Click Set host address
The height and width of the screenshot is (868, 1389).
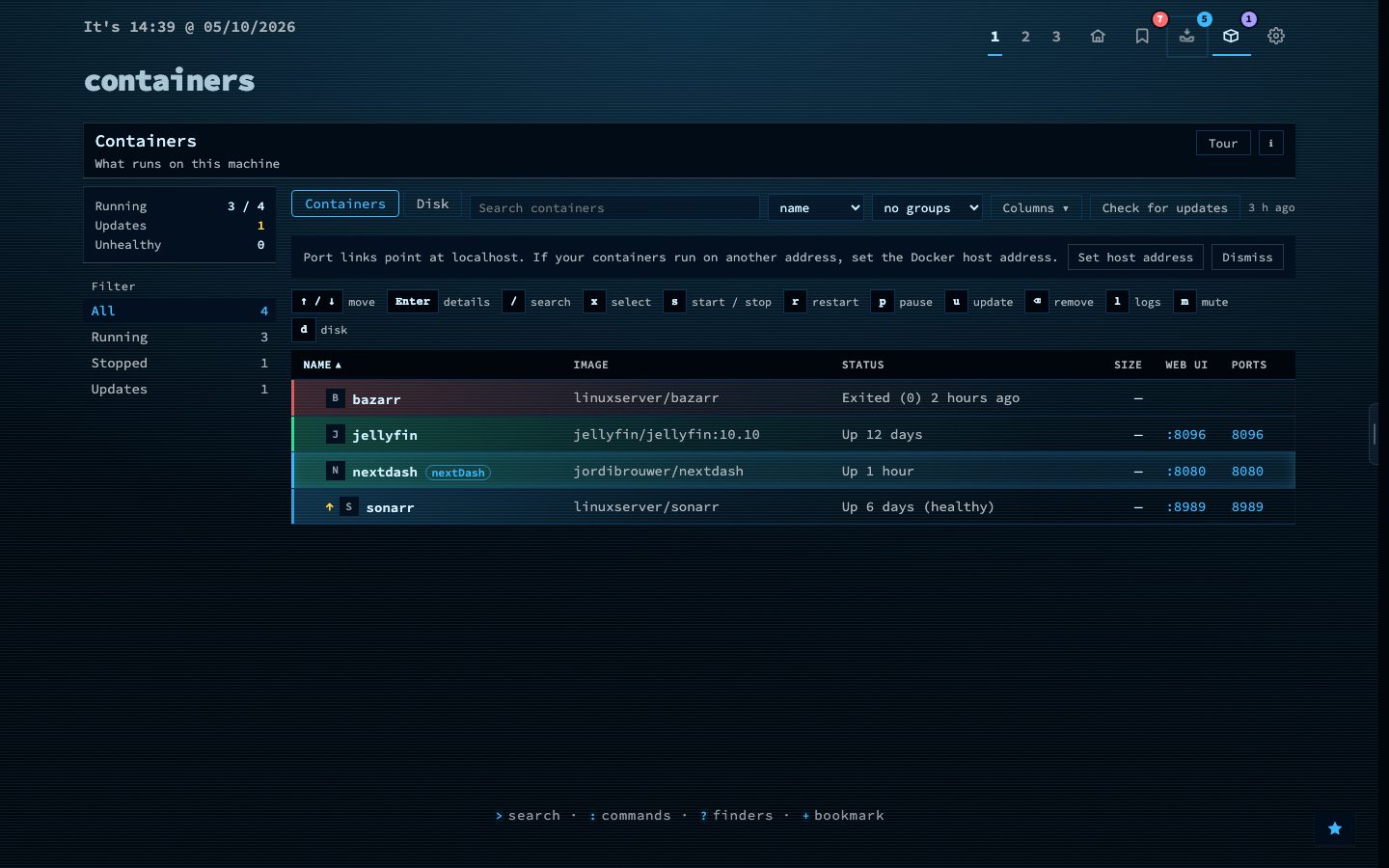(x=1135, y=258)
